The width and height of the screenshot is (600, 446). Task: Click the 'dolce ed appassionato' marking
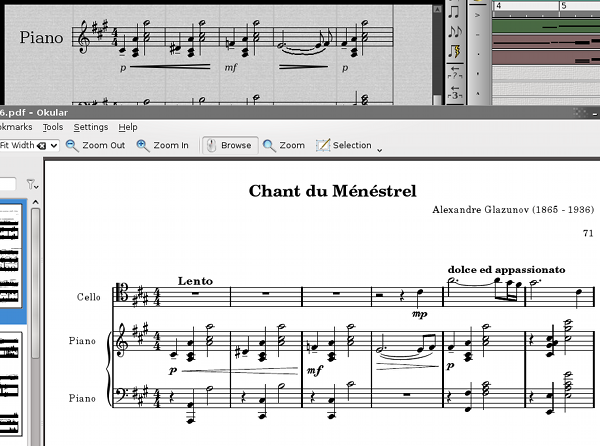point(506,270)
